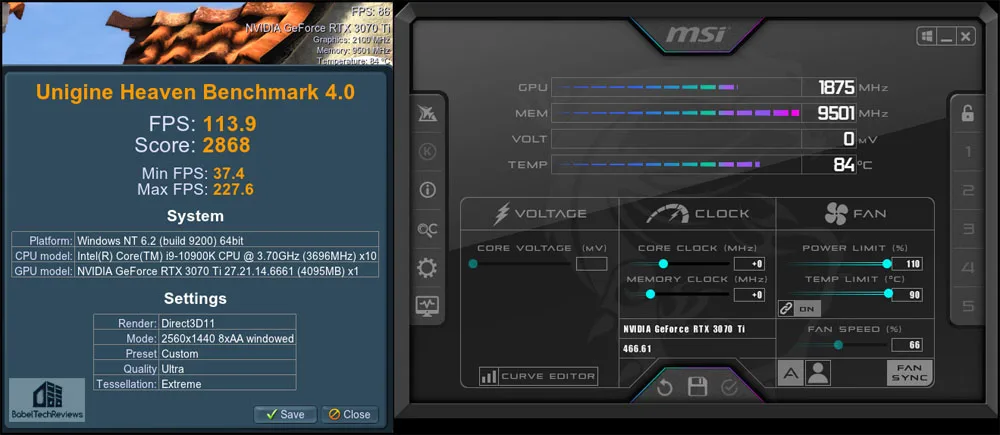Select the user-defined fan mode icon
This screenshot has width=1000, height=435.
[818, 372]
